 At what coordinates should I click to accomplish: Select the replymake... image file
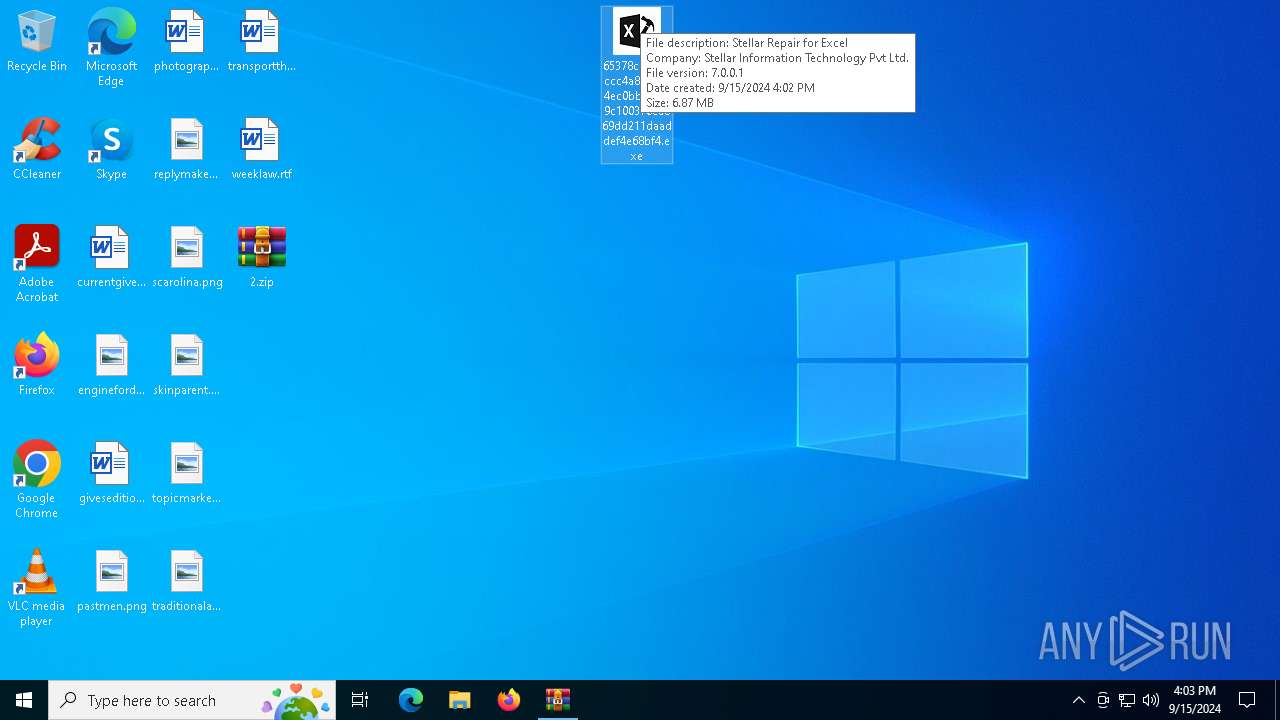click(x=186, y=150)
